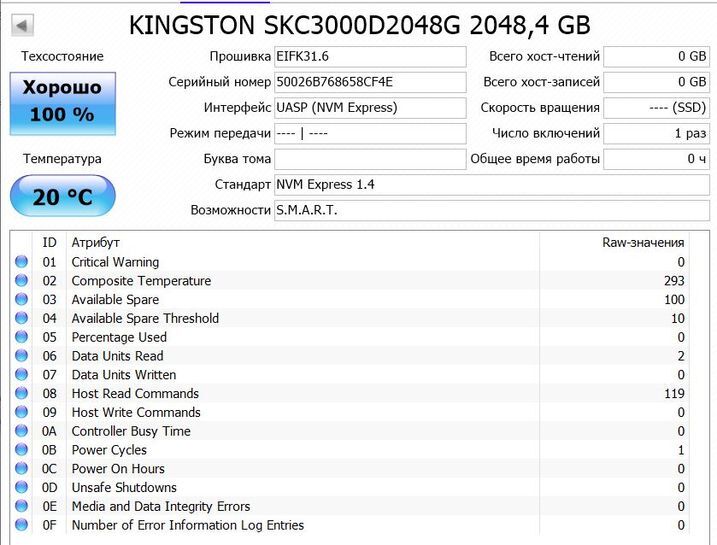Click the serial number field 50026B768658CF4E
This screenshot has width=717, height=545.
pyautogui.click(x=369, y=82)
